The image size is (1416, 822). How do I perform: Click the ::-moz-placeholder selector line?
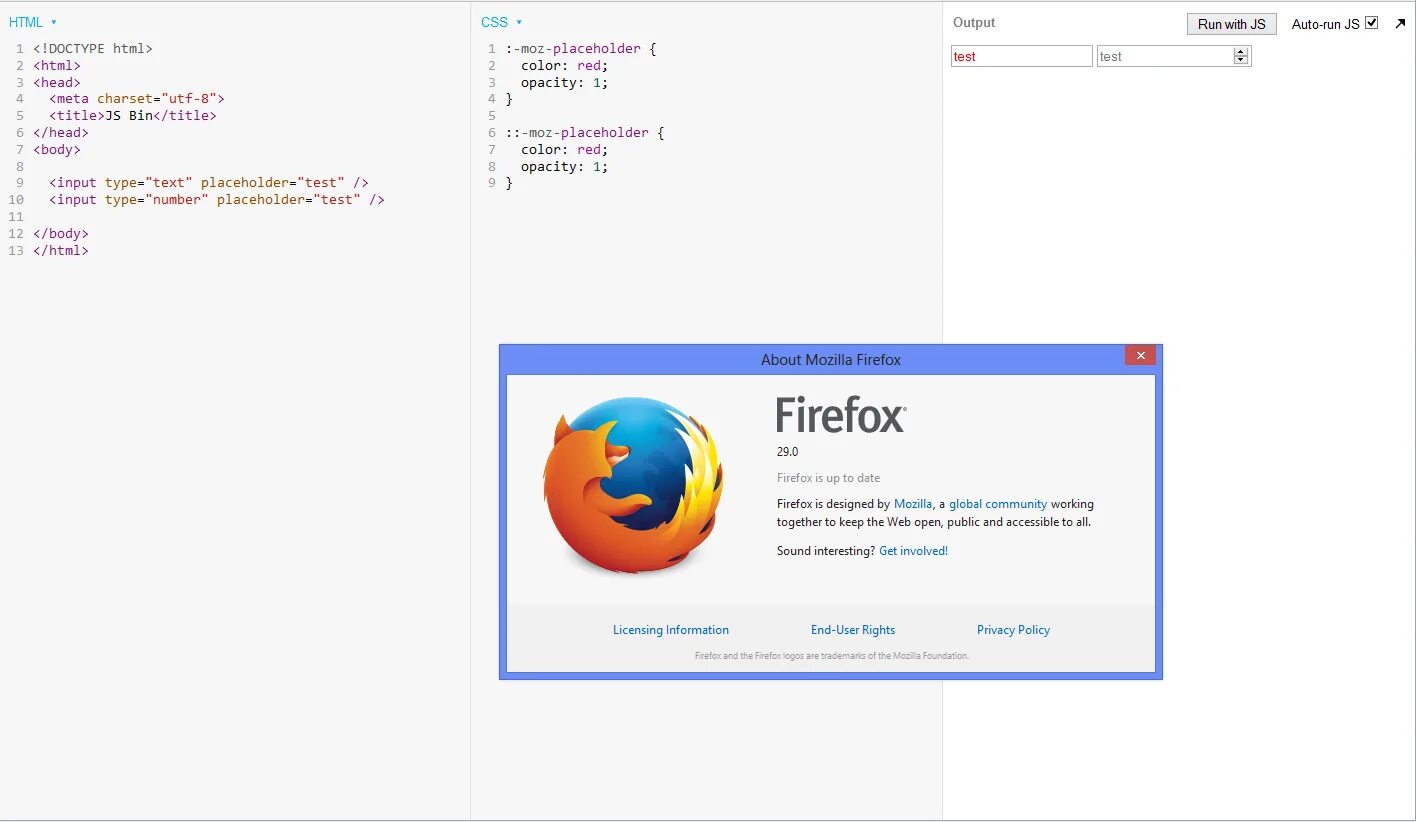pyautogui.click(x=585, y=133)
